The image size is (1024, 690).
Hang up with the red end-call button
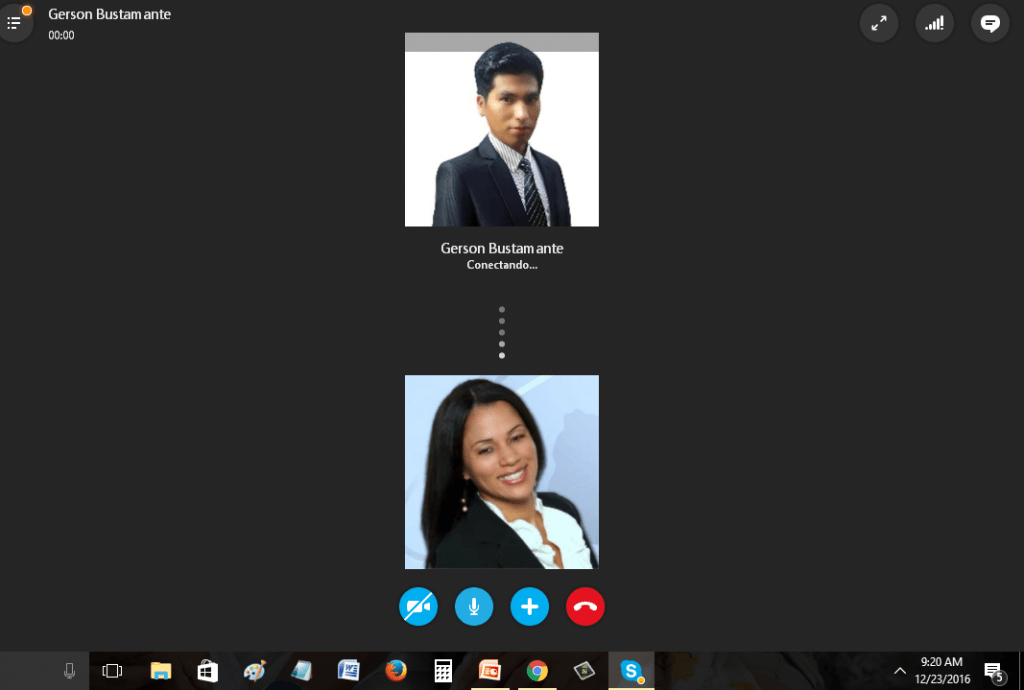[x=585, y=606]
